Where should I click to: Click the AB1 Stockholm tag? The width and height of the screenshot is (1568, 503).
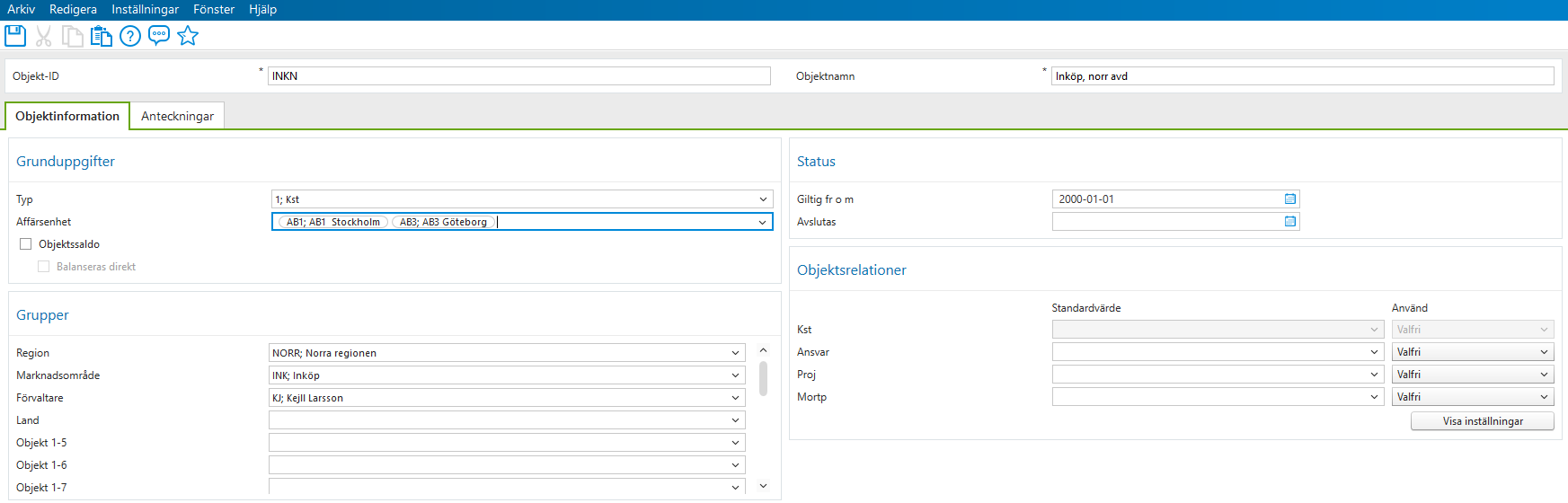(x=333, y=222)
